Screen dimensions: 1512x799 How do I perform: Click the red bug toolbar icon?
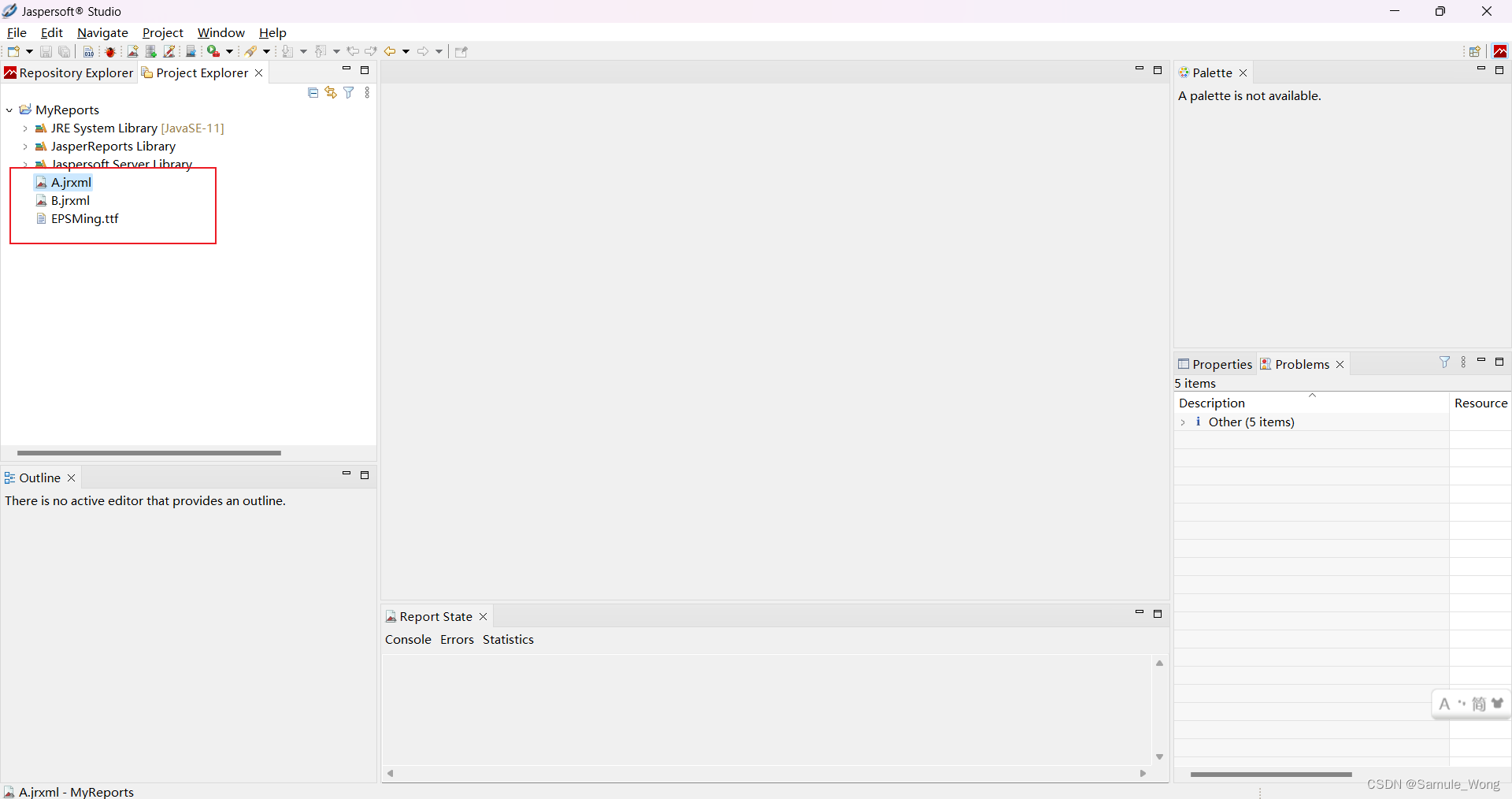click(x=110, y=52)
